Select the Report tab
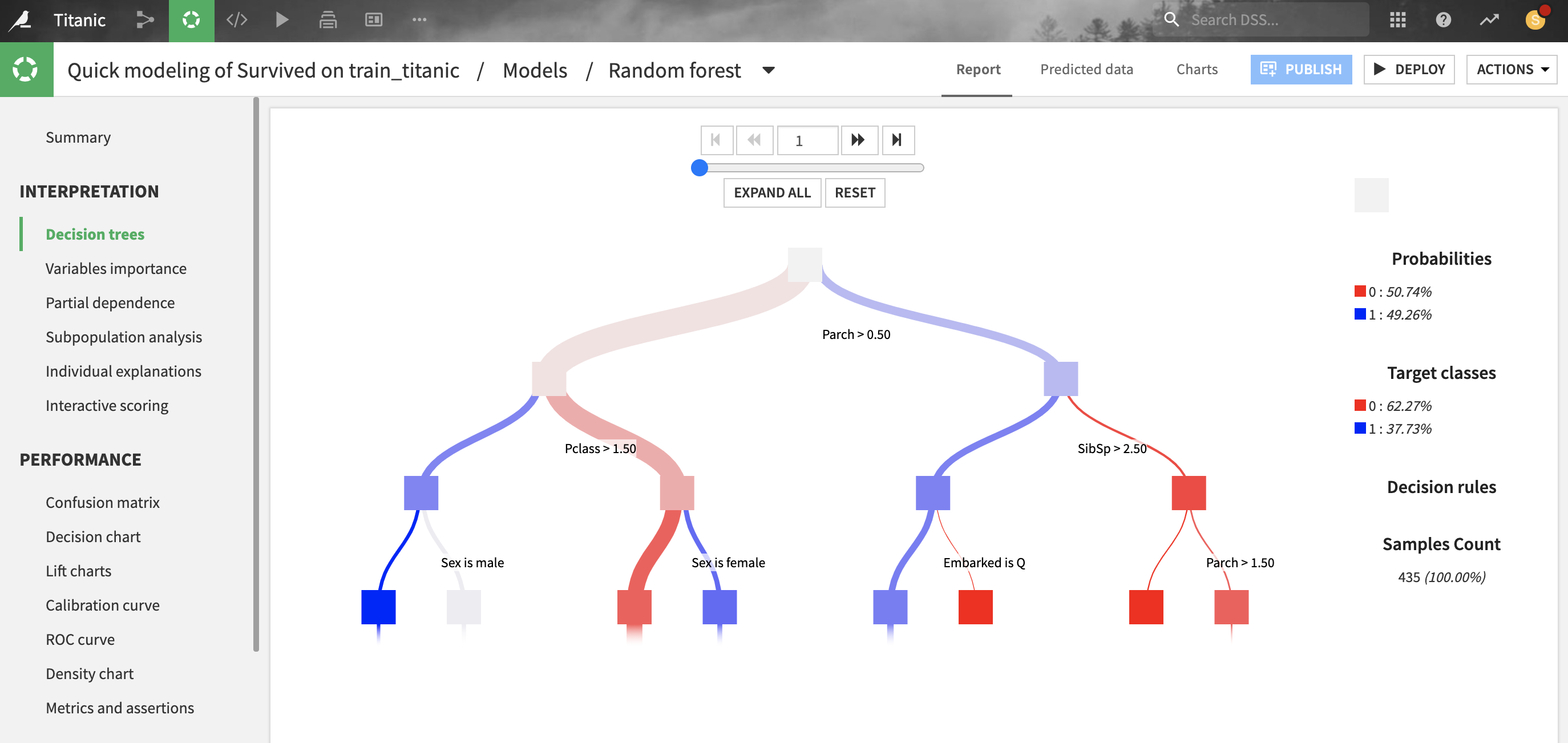Viewport: 1568px width, 743px height. (978, 69)
